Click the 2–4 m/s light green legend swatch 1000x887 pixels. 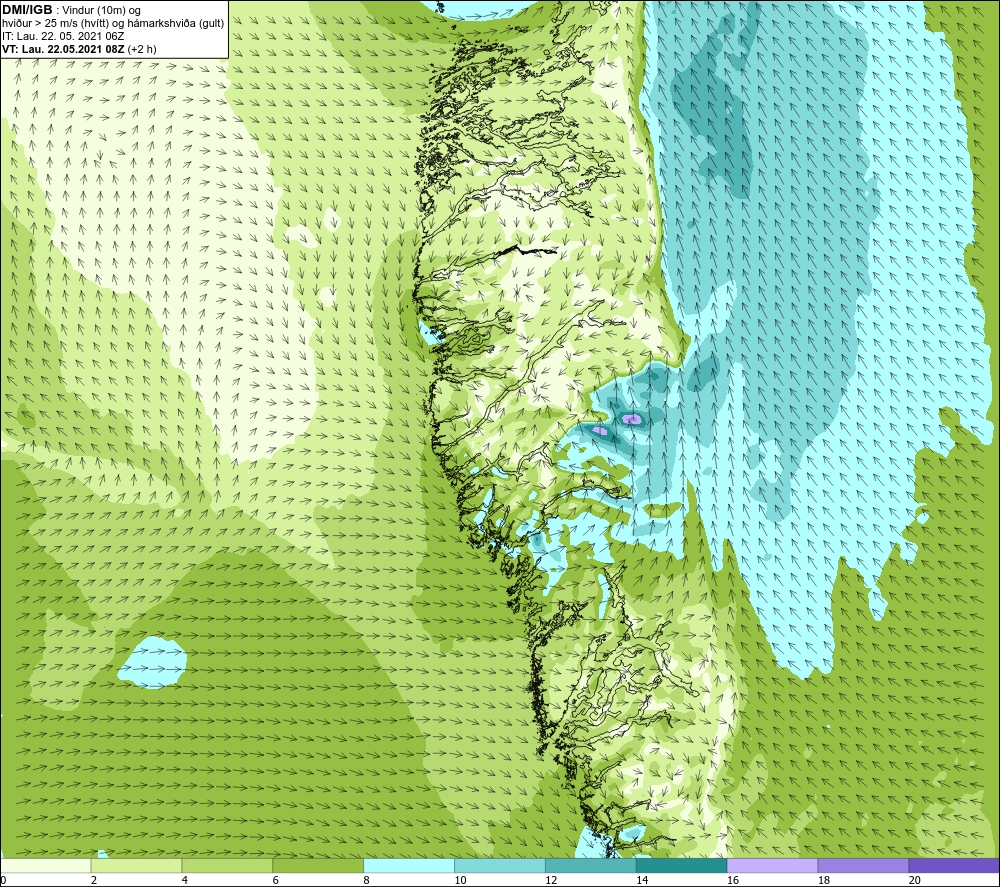pos(136,865)
